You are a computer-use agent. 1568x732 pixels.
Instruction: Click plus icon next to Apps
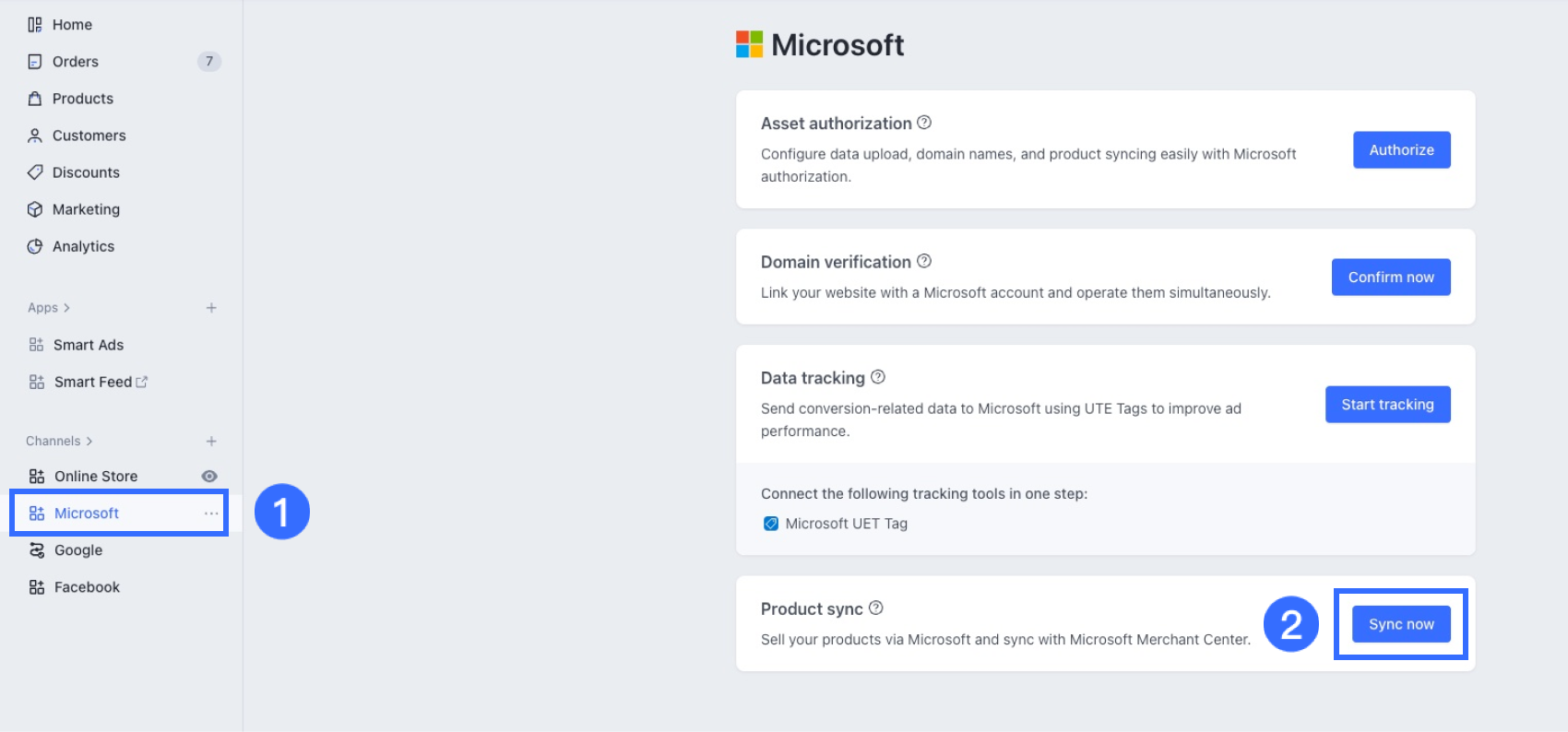(211, 308)
